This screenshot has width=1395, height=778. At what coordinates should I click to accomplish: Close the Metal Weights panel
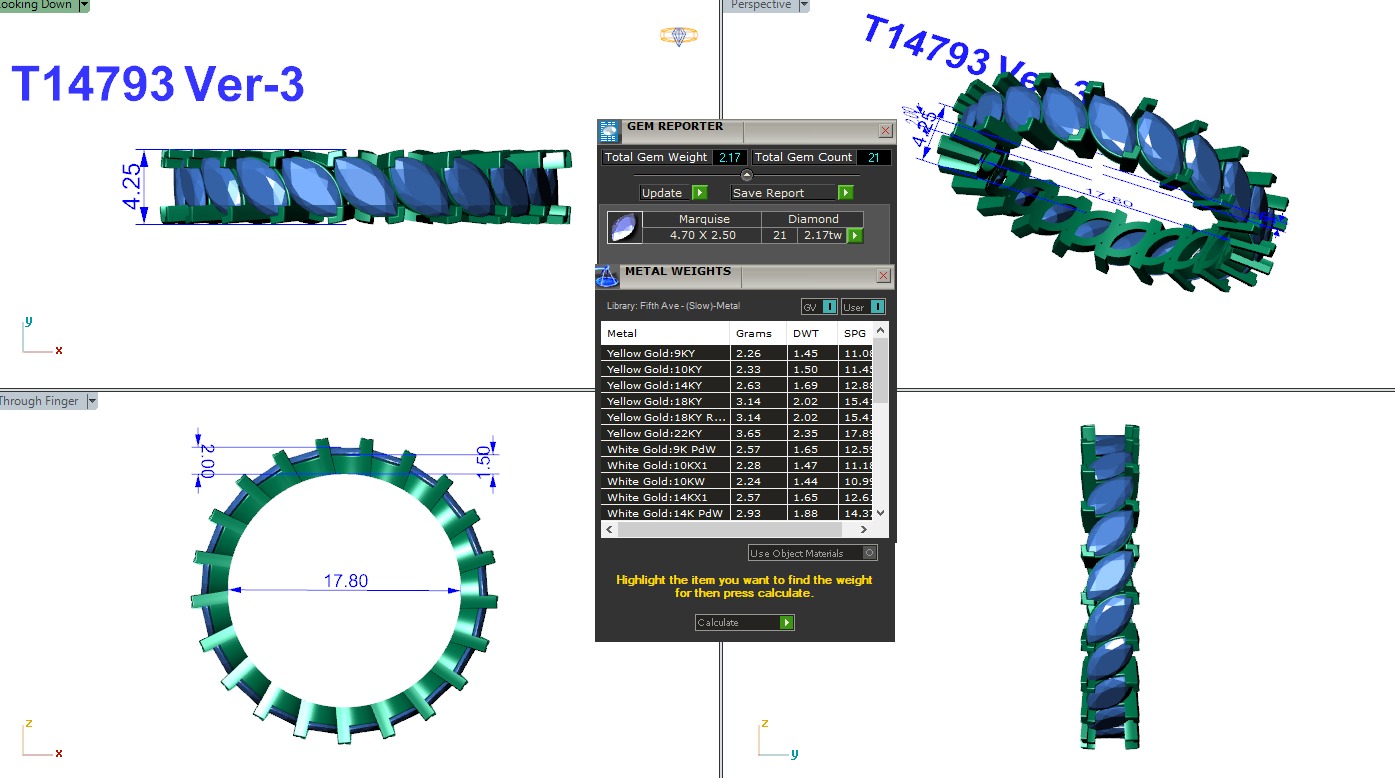coord(884,275)
